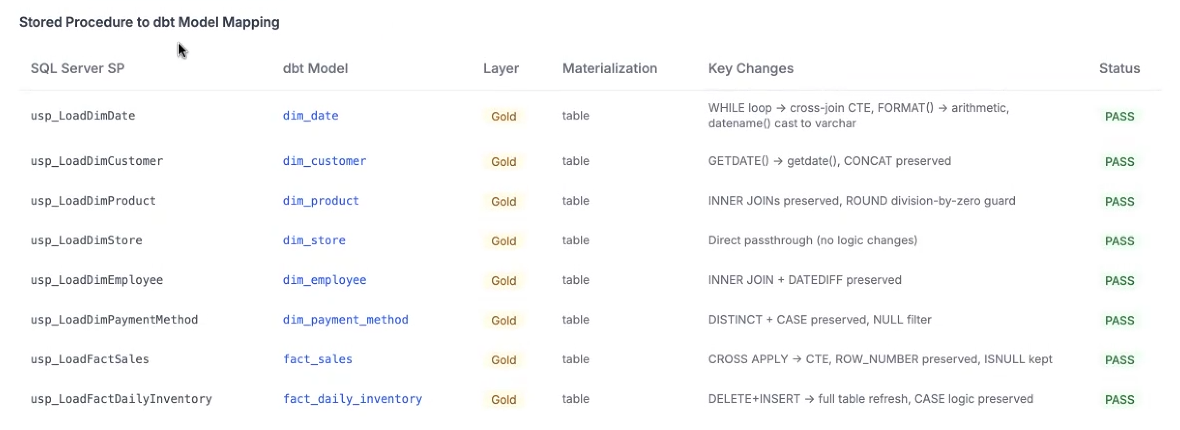The width and height of the screenshot is (1180, 430).
Task: Click the 'INNER JOIN + DATEDIFF preserved' text
Action: [x=804, y=280]
